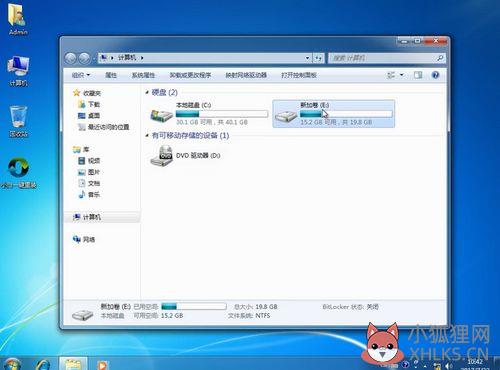Open 桌面 in the favorites list
This screenshot has height=370, width=500.
(89, 116)
